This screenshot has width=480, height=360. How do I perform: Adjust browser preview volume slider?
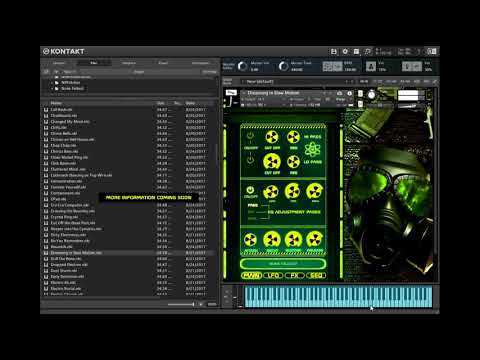point(181,304)
